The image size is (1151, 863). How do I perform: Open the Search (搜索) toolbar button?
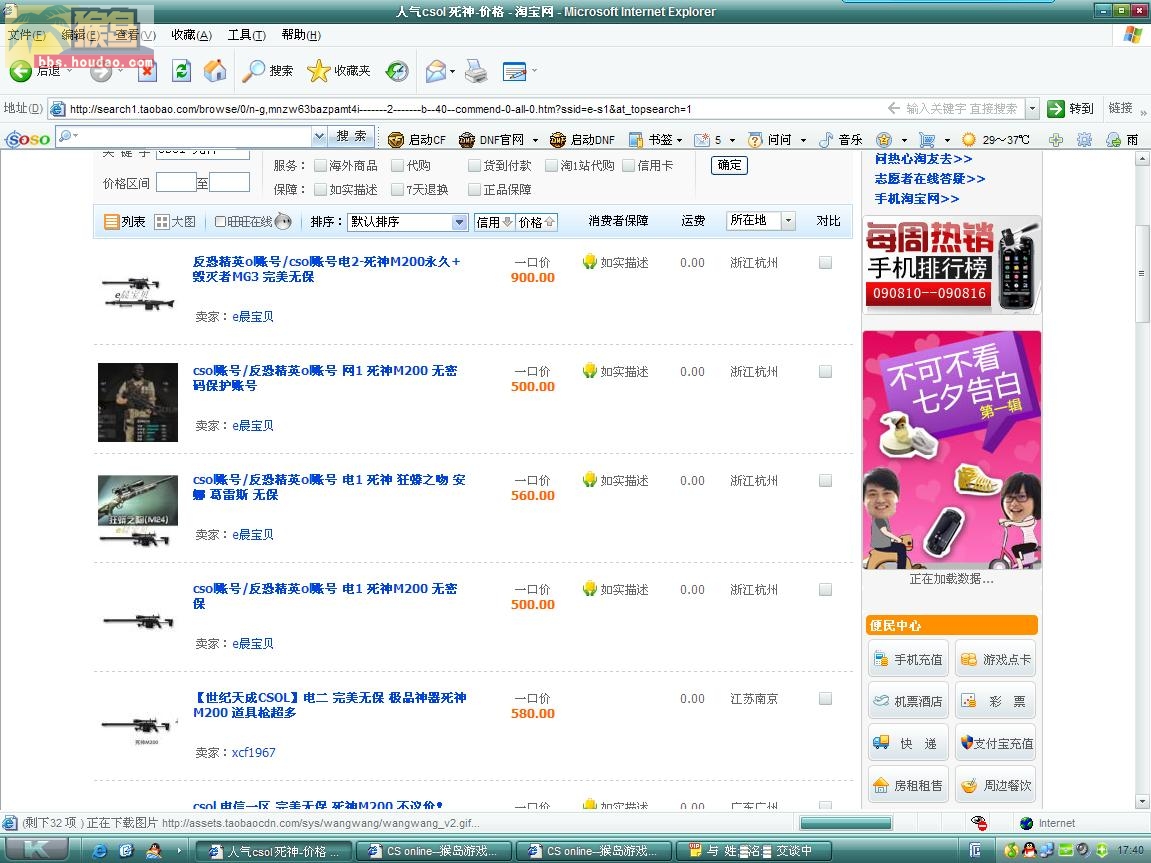pos(268,70)
